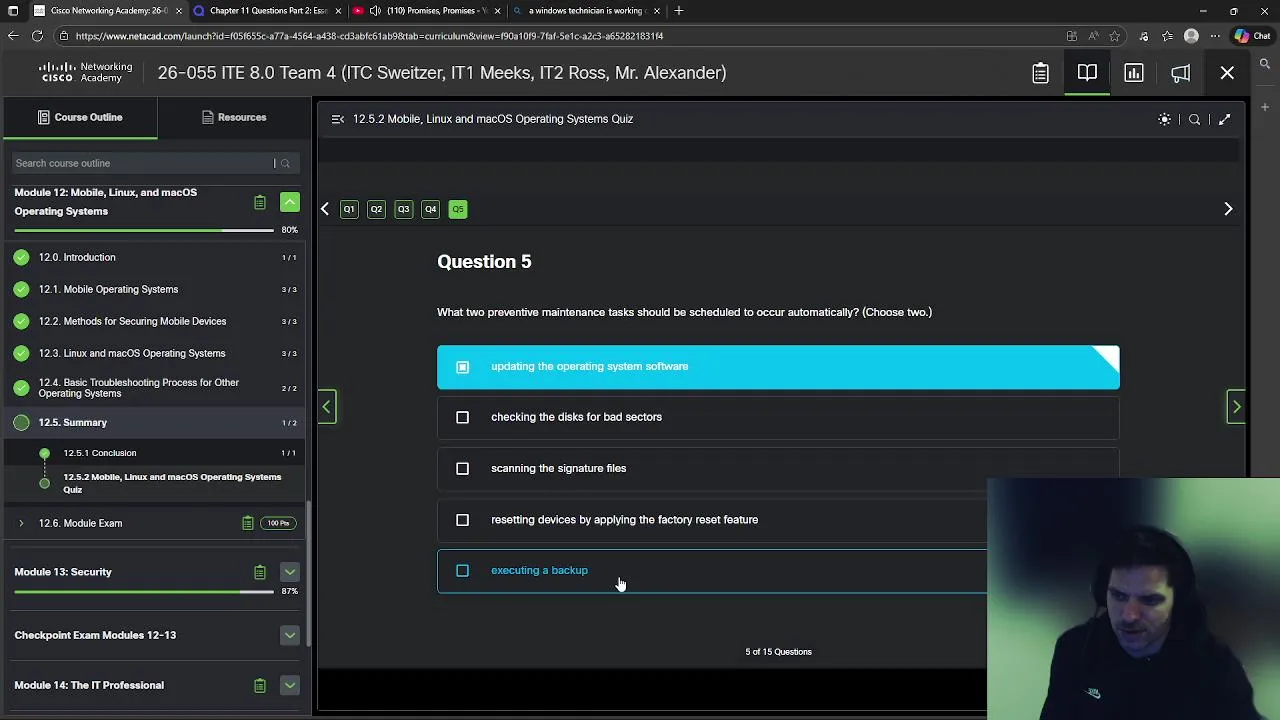The image size is (1280, 720).
Task: Click Module 13 progress bar
Action: [x=144, y=592]
